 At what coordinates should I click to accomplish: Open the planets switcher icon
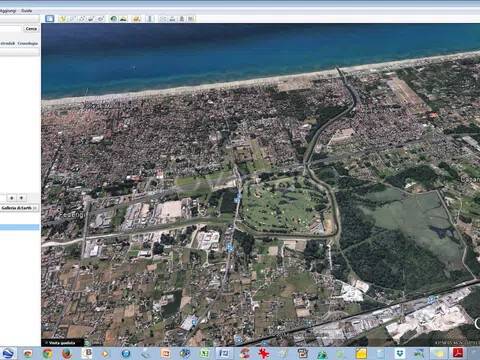[x=136, y=19]
